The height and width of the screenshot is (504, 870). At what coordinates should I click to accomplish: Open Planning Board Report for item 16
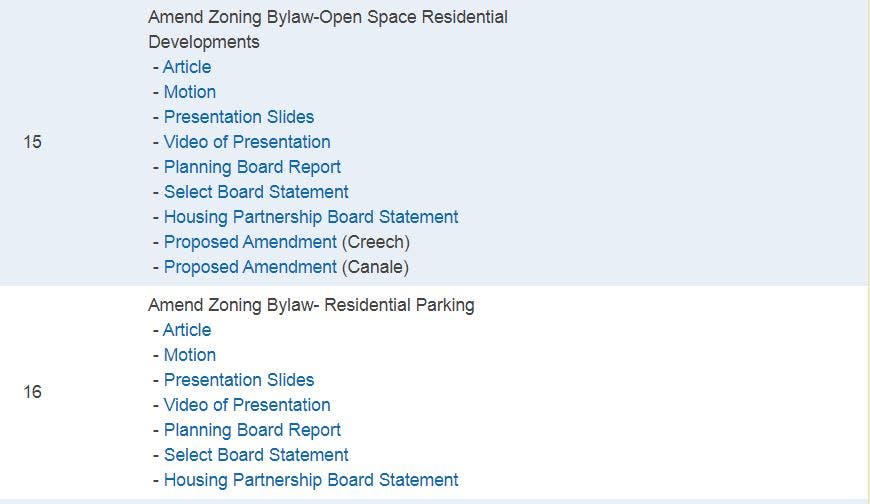click(x=252, y=430)
